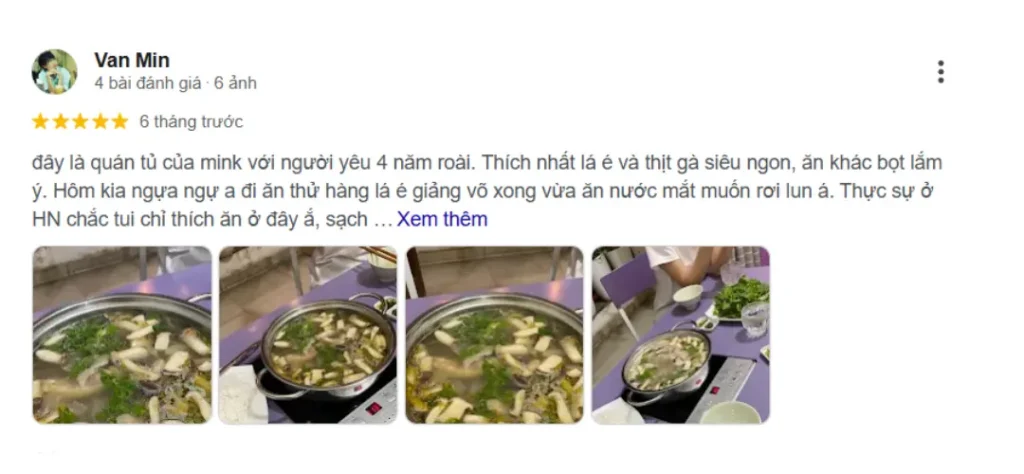
Task: Open reviewer name Van Min
Action: pyautogui.click(x=132, y=60)
